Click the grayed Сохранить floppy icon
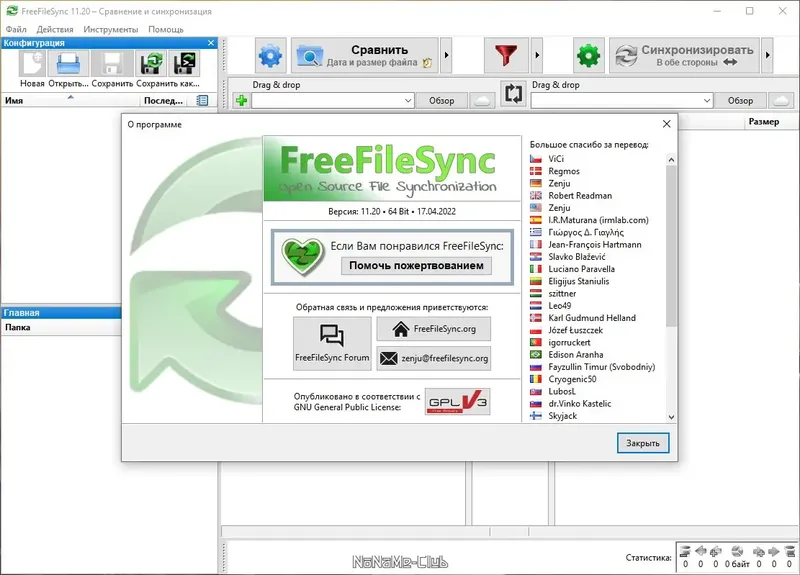The height and width of the screenshot is (575, 800). 112,64
